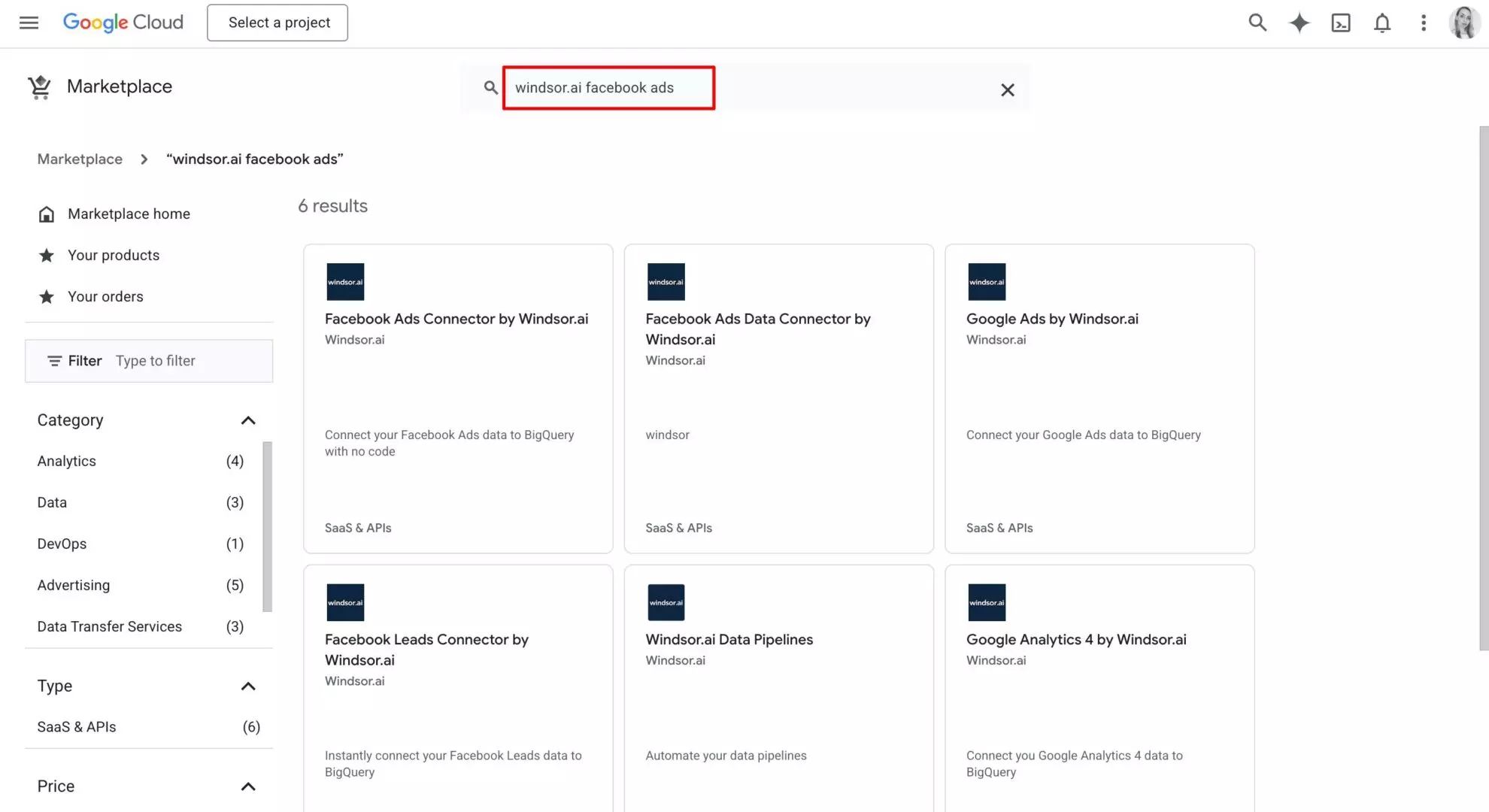Activate Cloud Shell terminal icon
This screenshot has height=812, width=1489.
click(x=1341, y=23)
